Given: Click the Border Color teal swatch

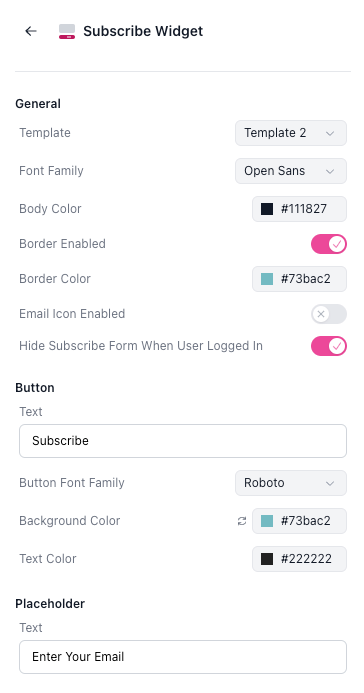Looking at the screenshot, I should pos(267,279).
